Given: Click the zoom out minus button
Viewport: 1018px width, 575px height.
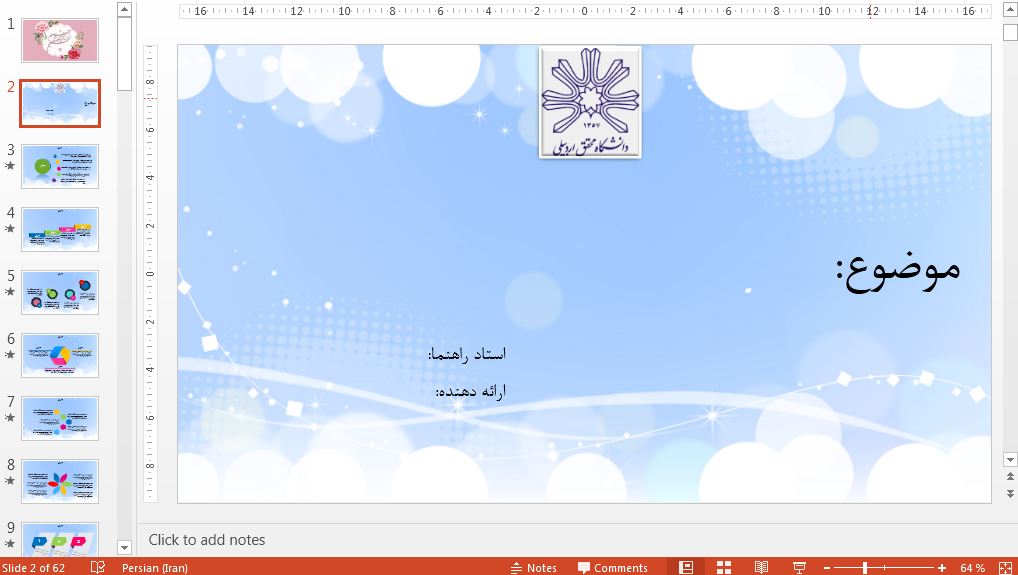Looking at the screenshot, I should [x=829, y=568].
